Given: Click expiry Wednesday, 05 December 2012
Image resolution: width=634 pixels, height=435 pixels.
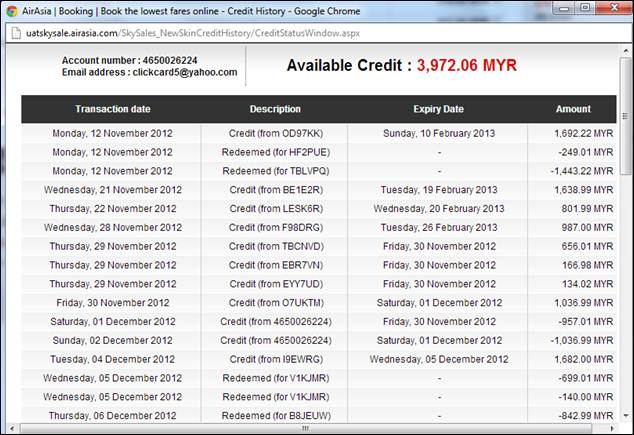Looking at the screenshot, I should pyautogui.click(x=439, y=359).
